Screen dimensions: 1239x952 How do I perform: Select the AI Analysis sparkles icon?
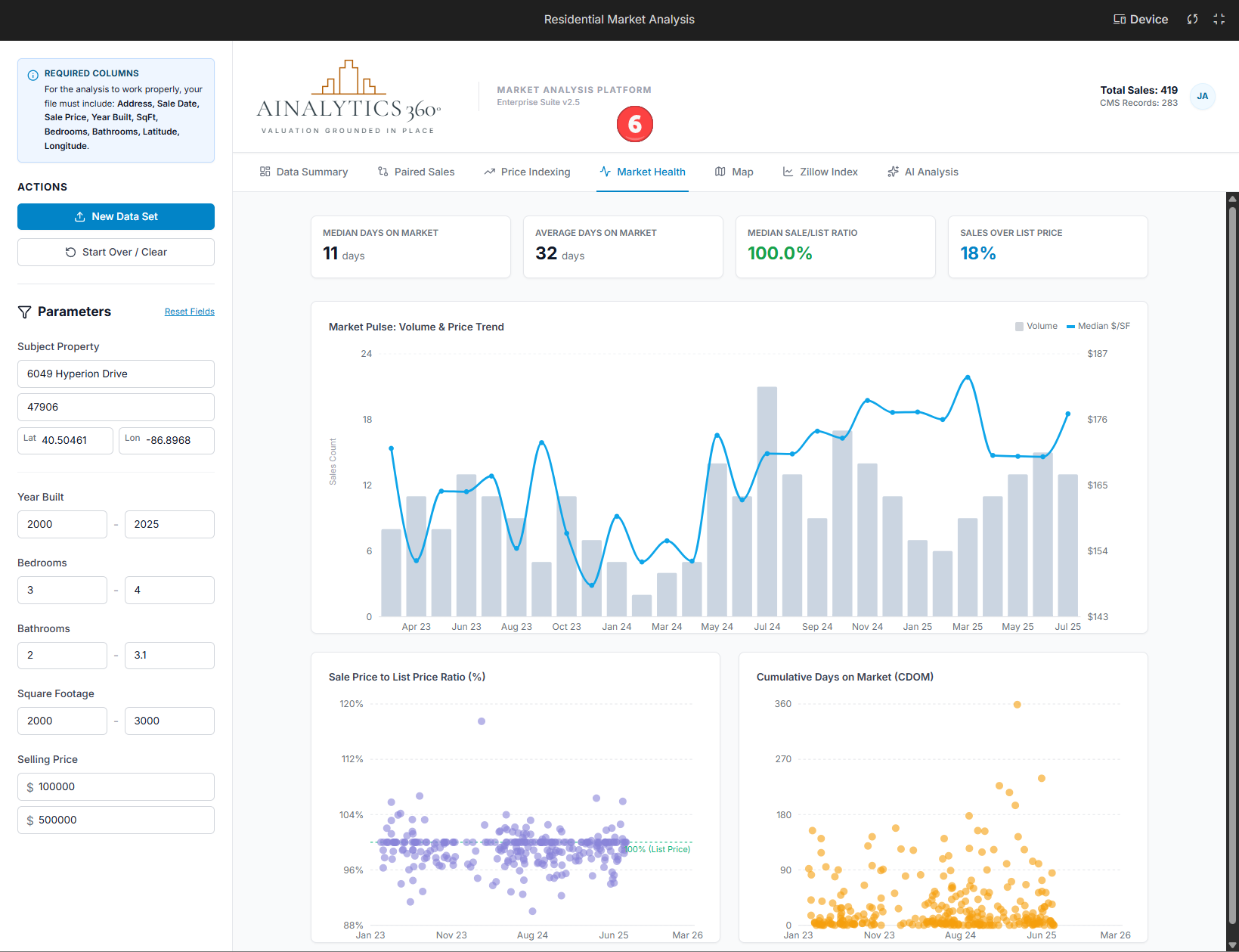point(894,172)
